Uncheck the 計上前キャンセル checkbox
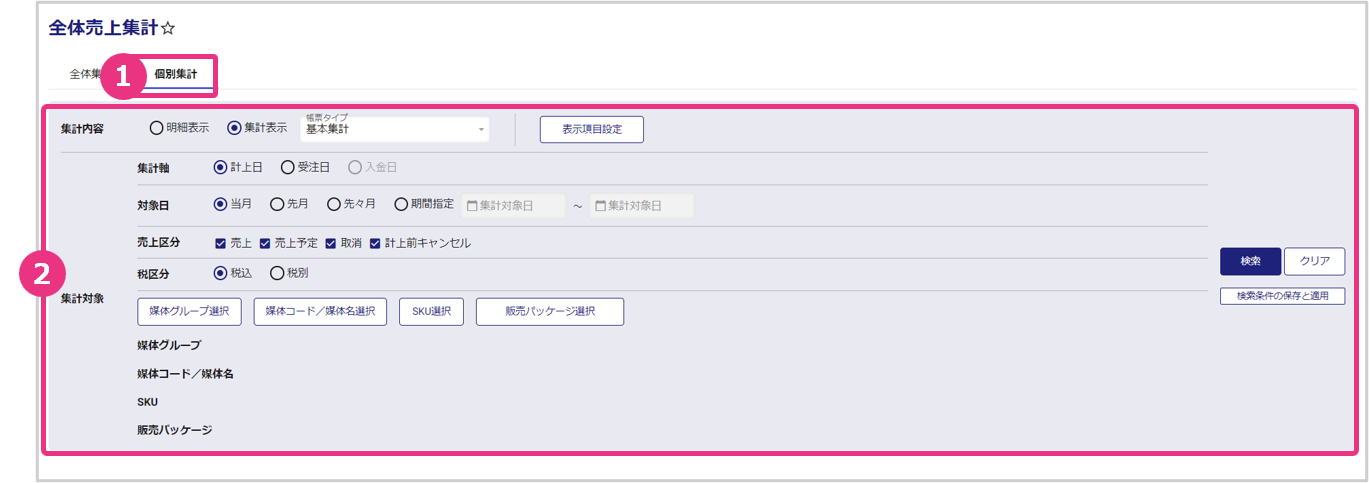 pyautogui.click(x=375, y=243)
